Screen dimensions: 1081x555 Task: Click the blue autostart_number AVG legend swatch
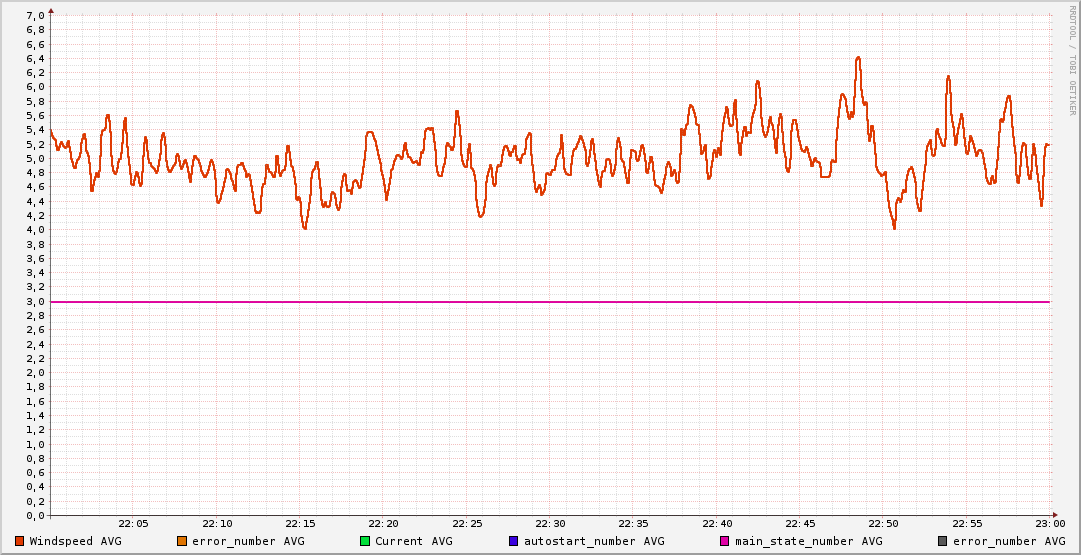[x=513, y=541]
